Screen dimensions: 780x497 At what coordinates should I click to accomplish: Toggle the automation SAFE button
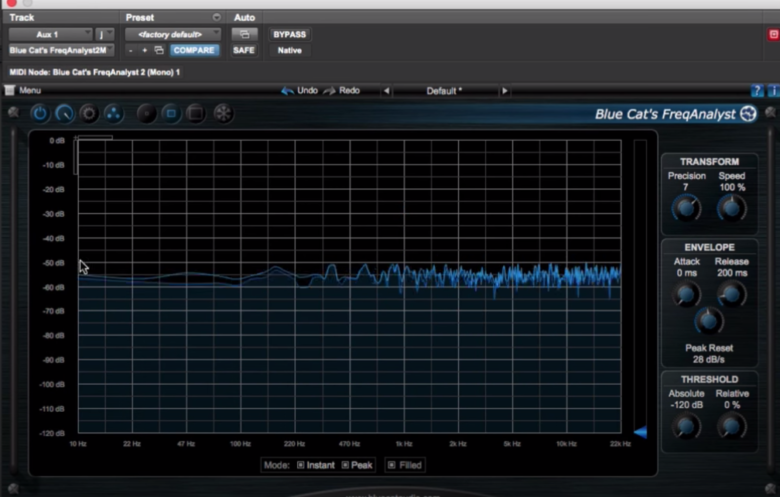(x=244, y=50)
